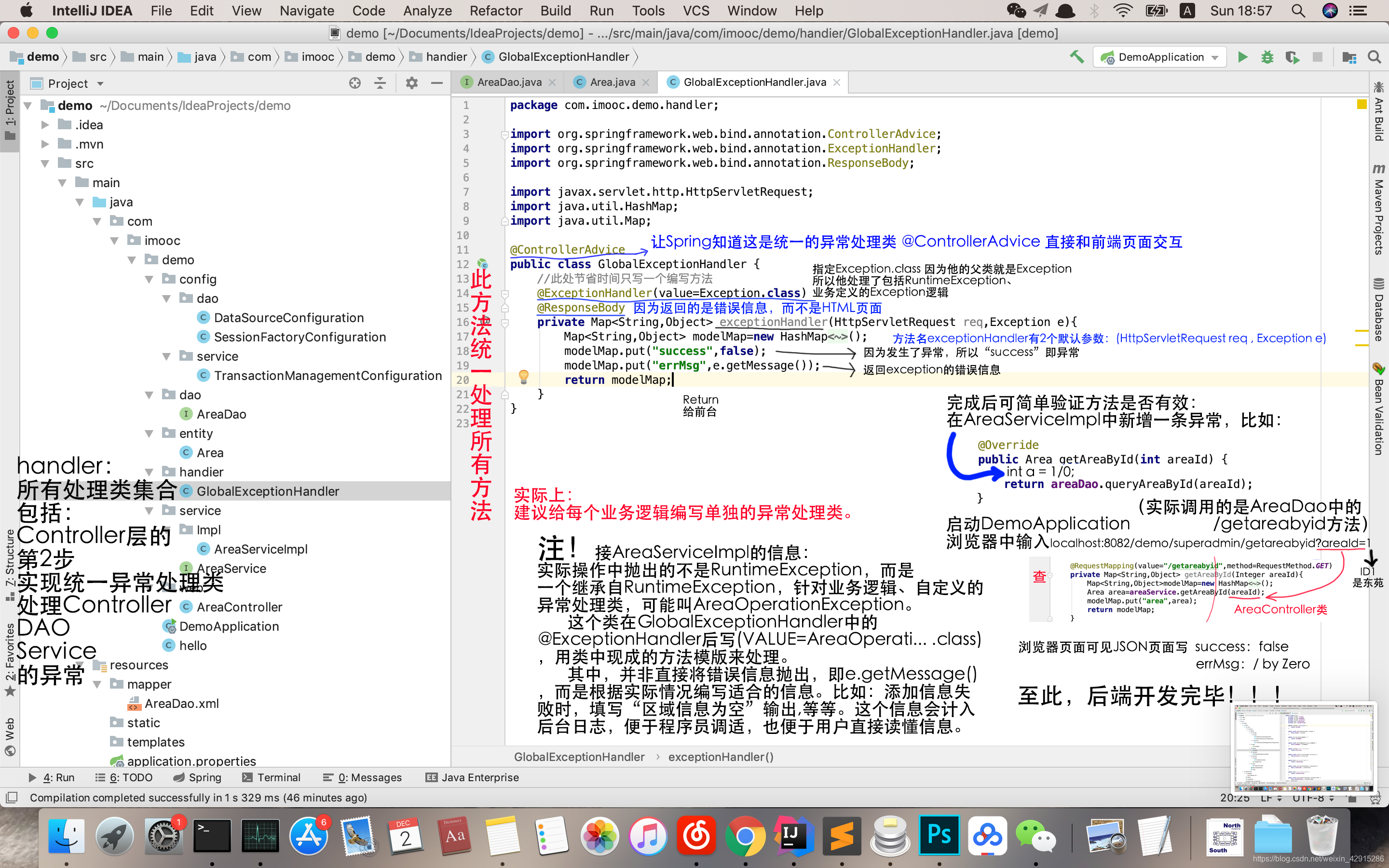Open the Terminal tool window
The width and height of the screenshot is (1389, 868).
(x=271, y=777)
